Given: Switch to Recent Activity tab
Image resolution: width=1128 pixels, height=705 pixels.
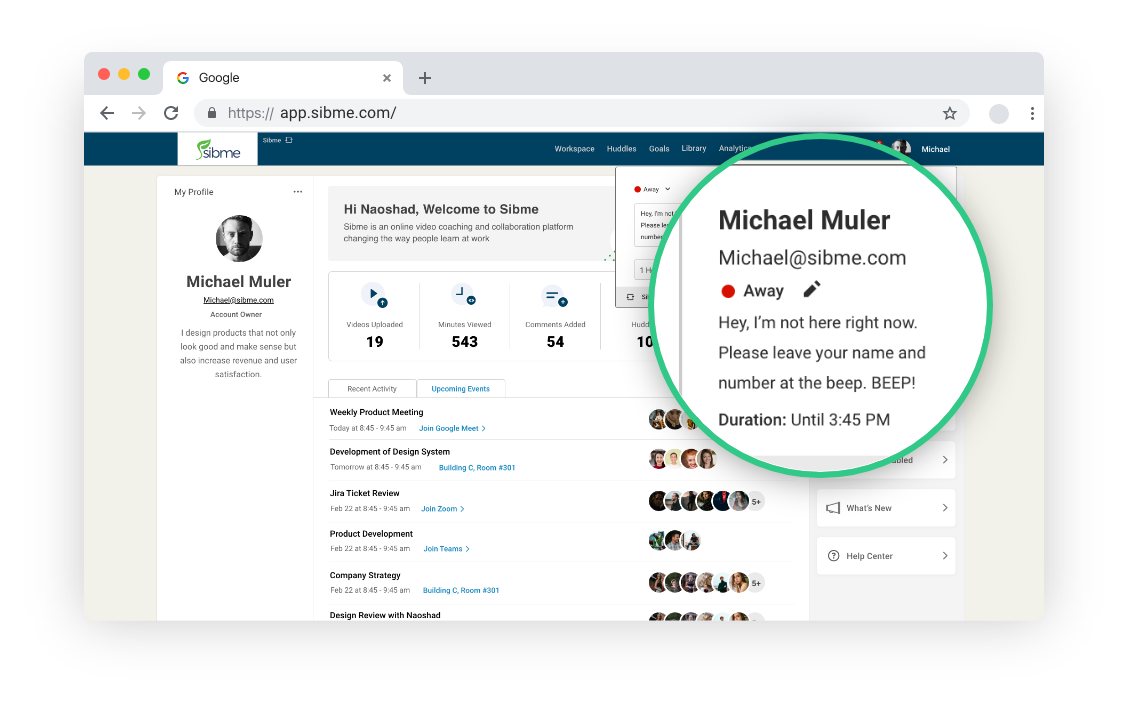Looking at the screenshot, I should (372, 388).
